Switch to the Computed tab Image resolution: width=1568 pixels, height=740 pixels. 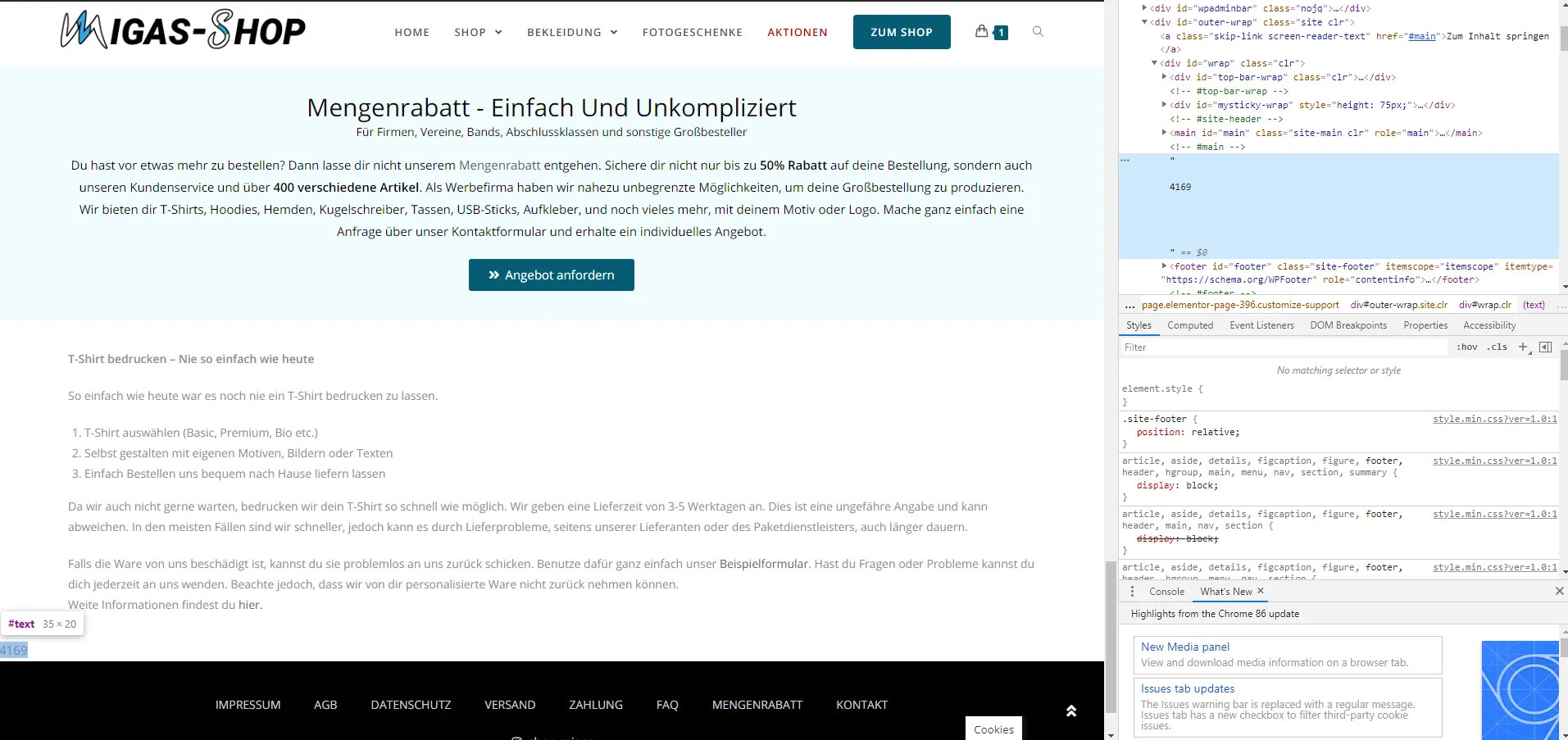pyautogui.click(x=1190, y=325)
